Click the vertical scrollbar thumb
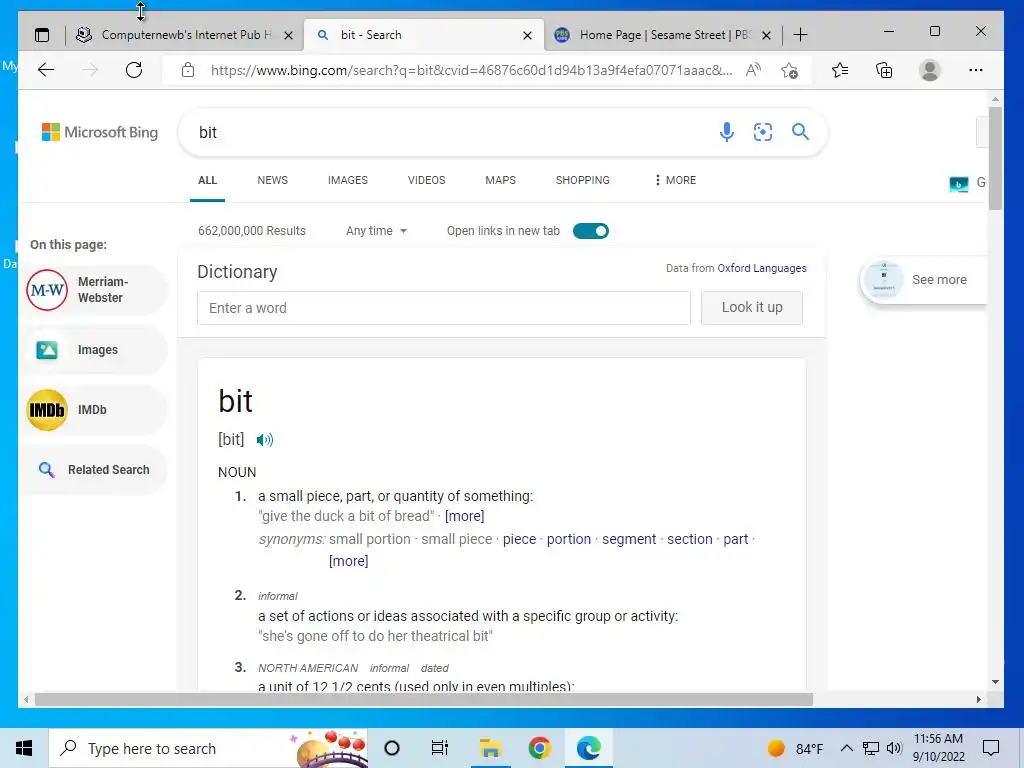 (995, 159)
